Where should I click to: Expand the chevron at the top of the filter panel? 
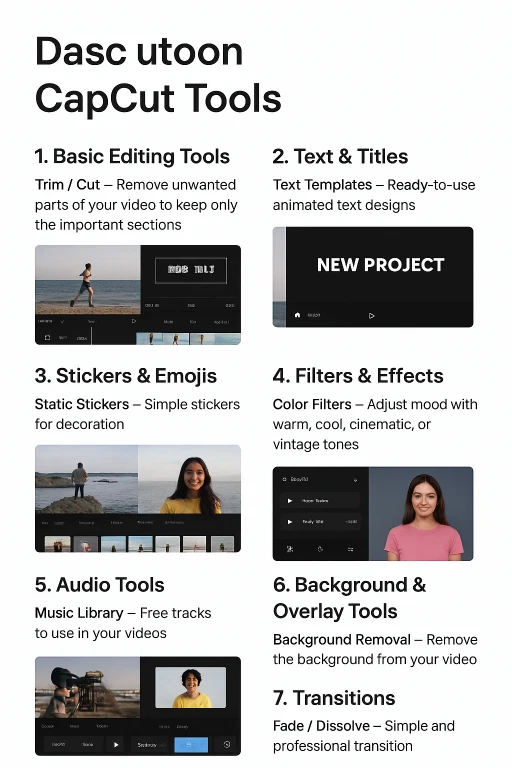355,480
